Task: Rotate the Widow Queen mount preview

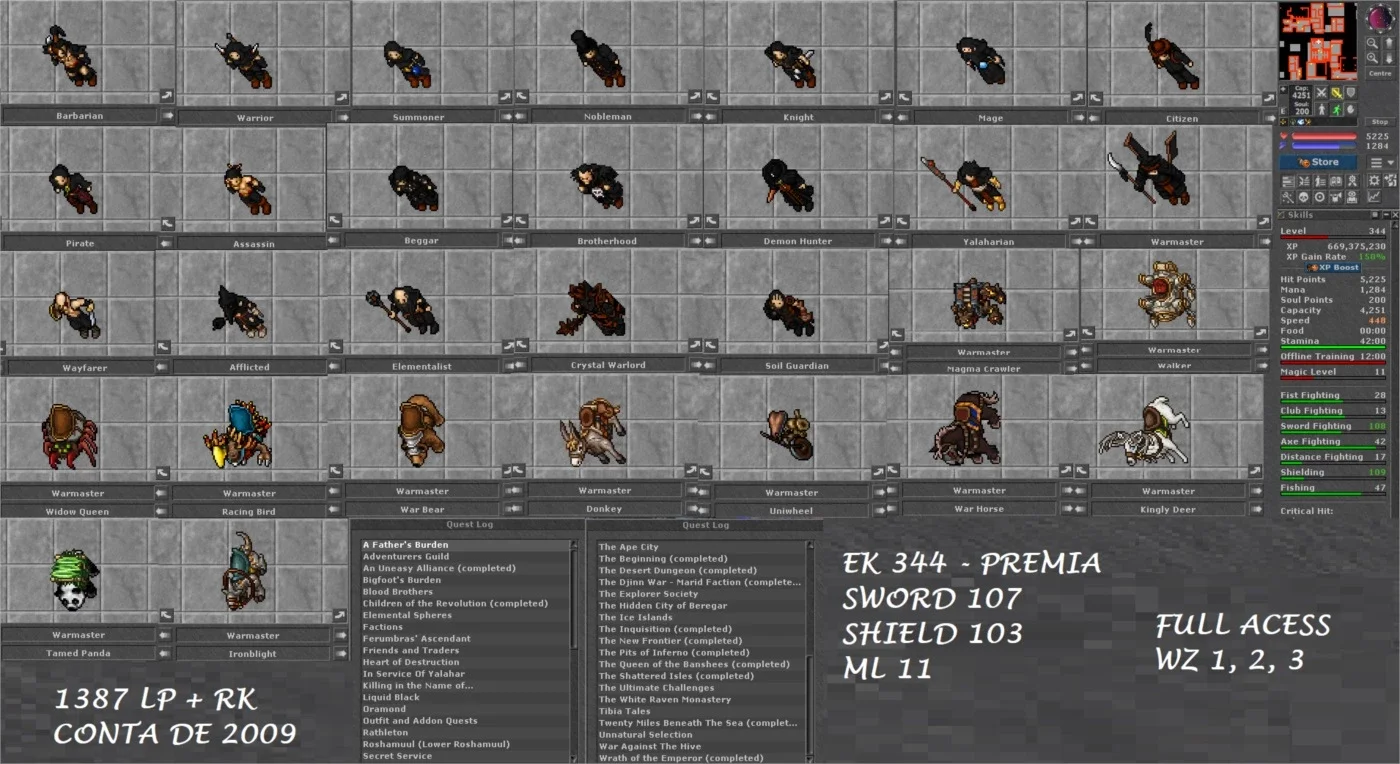Action: [x=165, y=473]
